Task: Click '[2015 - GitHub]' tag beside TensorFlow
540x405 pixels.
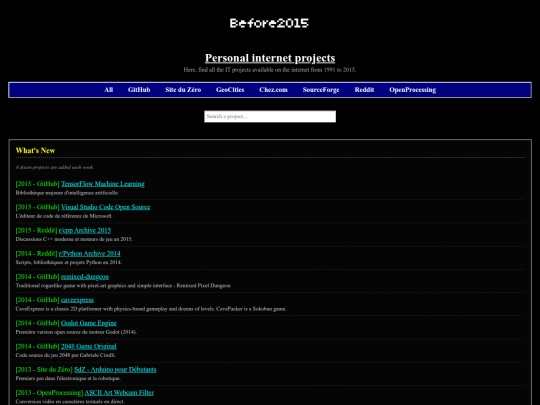Action: point(38,184)
